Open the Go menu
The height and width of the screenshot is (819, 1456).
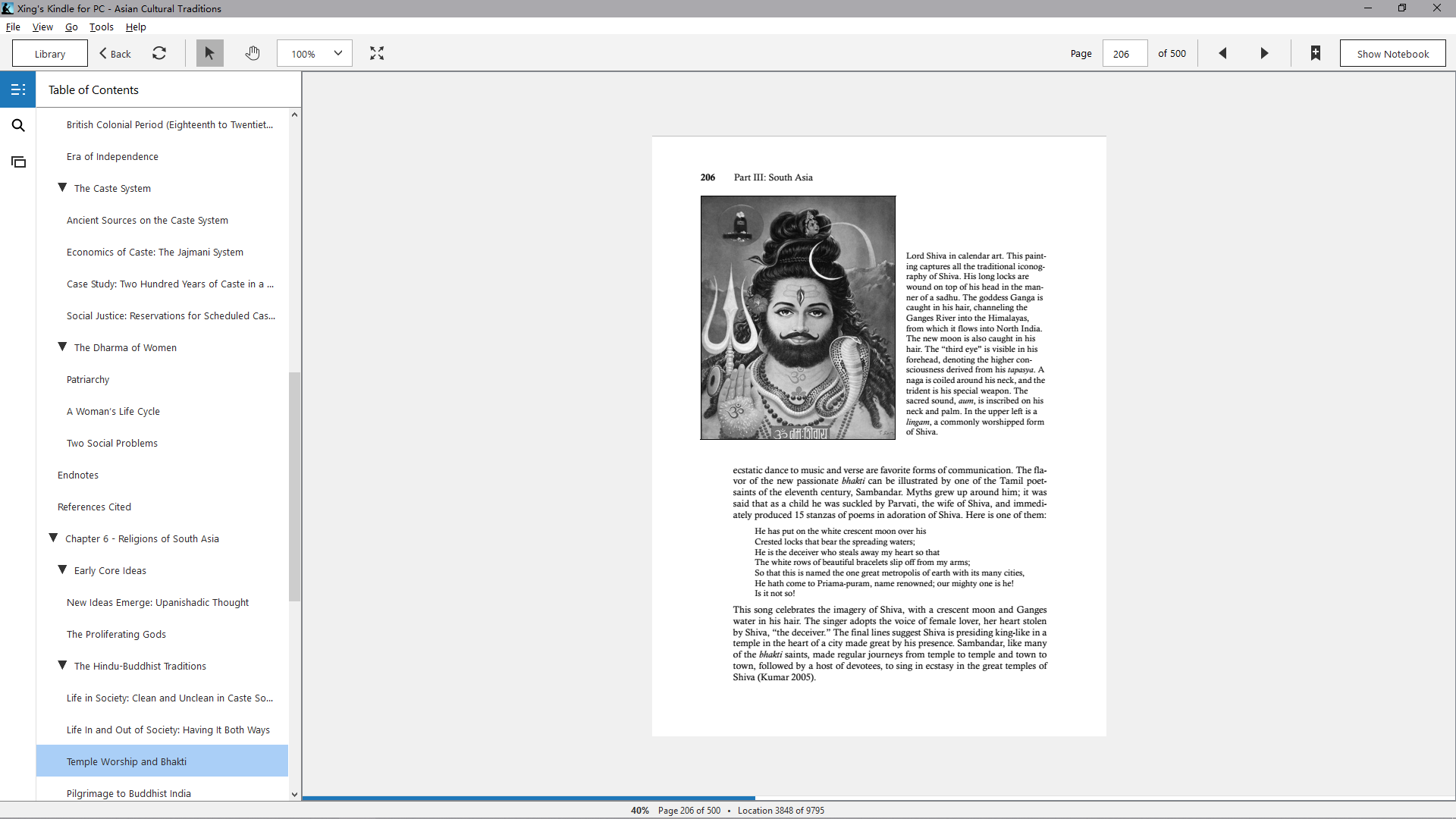pyautogui.click(x=71, y=27)
